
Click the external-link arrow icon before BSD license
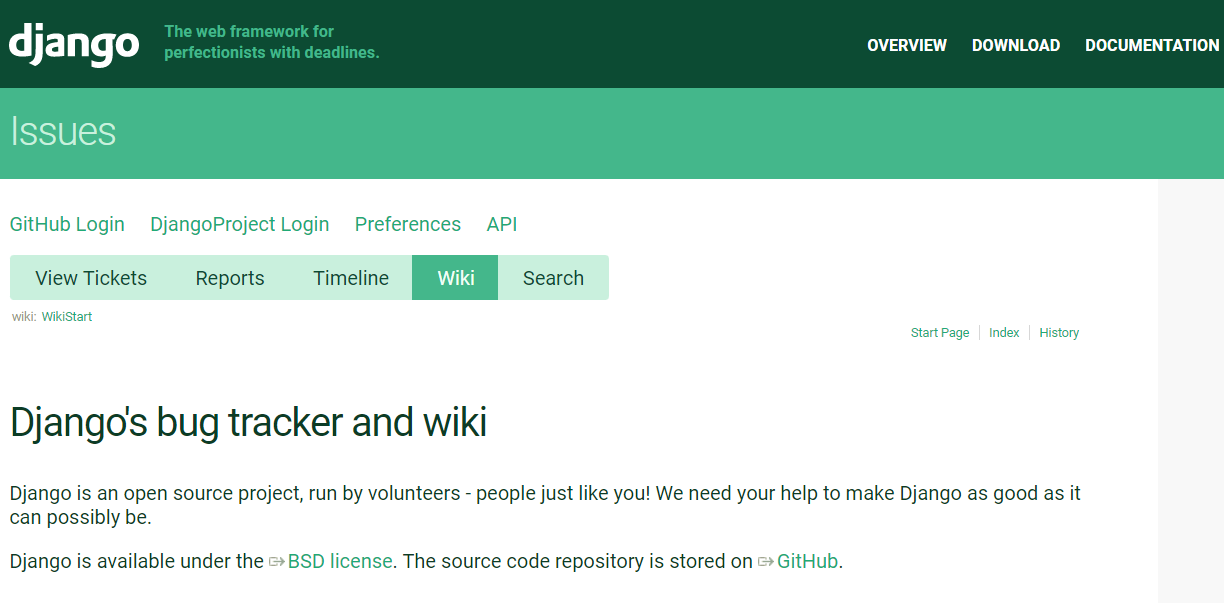[277, 562]
